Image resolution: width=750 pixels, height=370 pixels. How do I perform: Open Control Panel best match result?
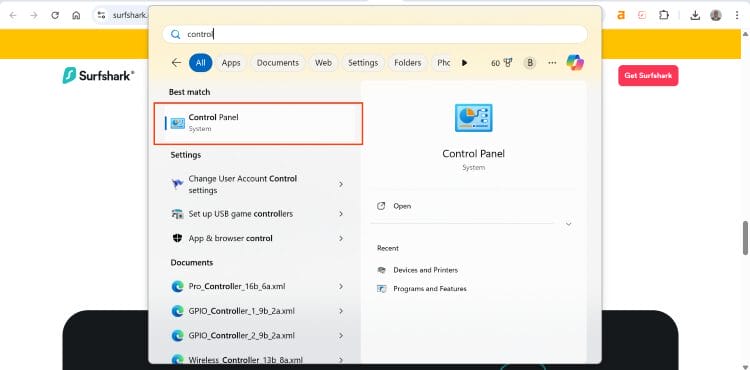click(258, 123)
